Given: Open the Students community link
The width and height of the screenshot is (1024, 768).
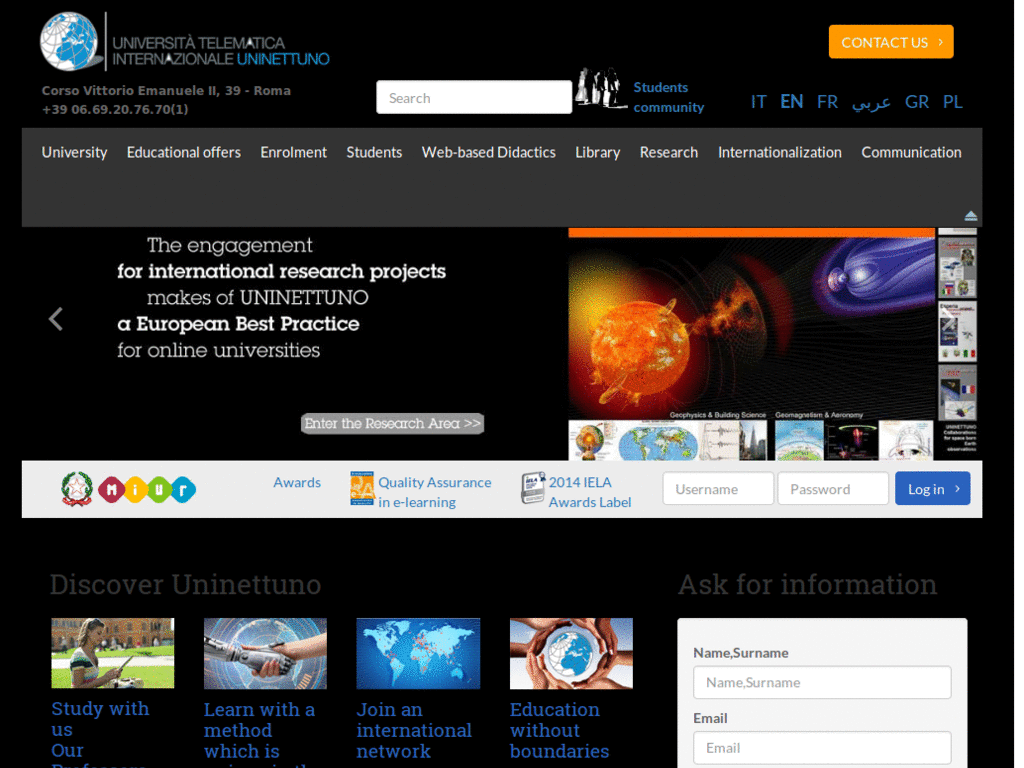Looking at the screenshot, I should coord(669,97).
